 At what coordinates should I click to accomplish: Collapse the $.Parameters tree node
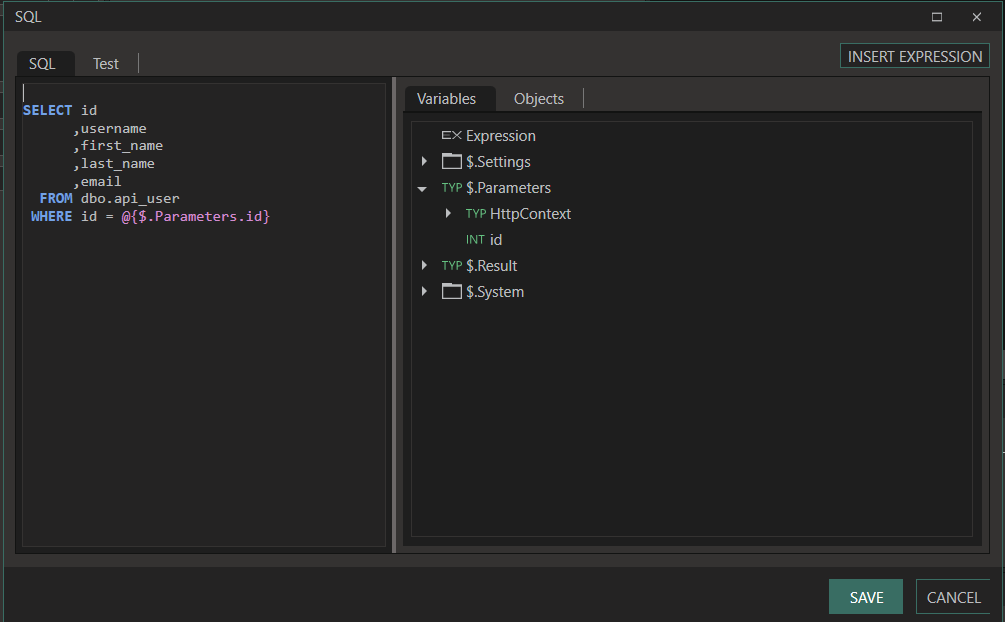[x=423, y=189]
